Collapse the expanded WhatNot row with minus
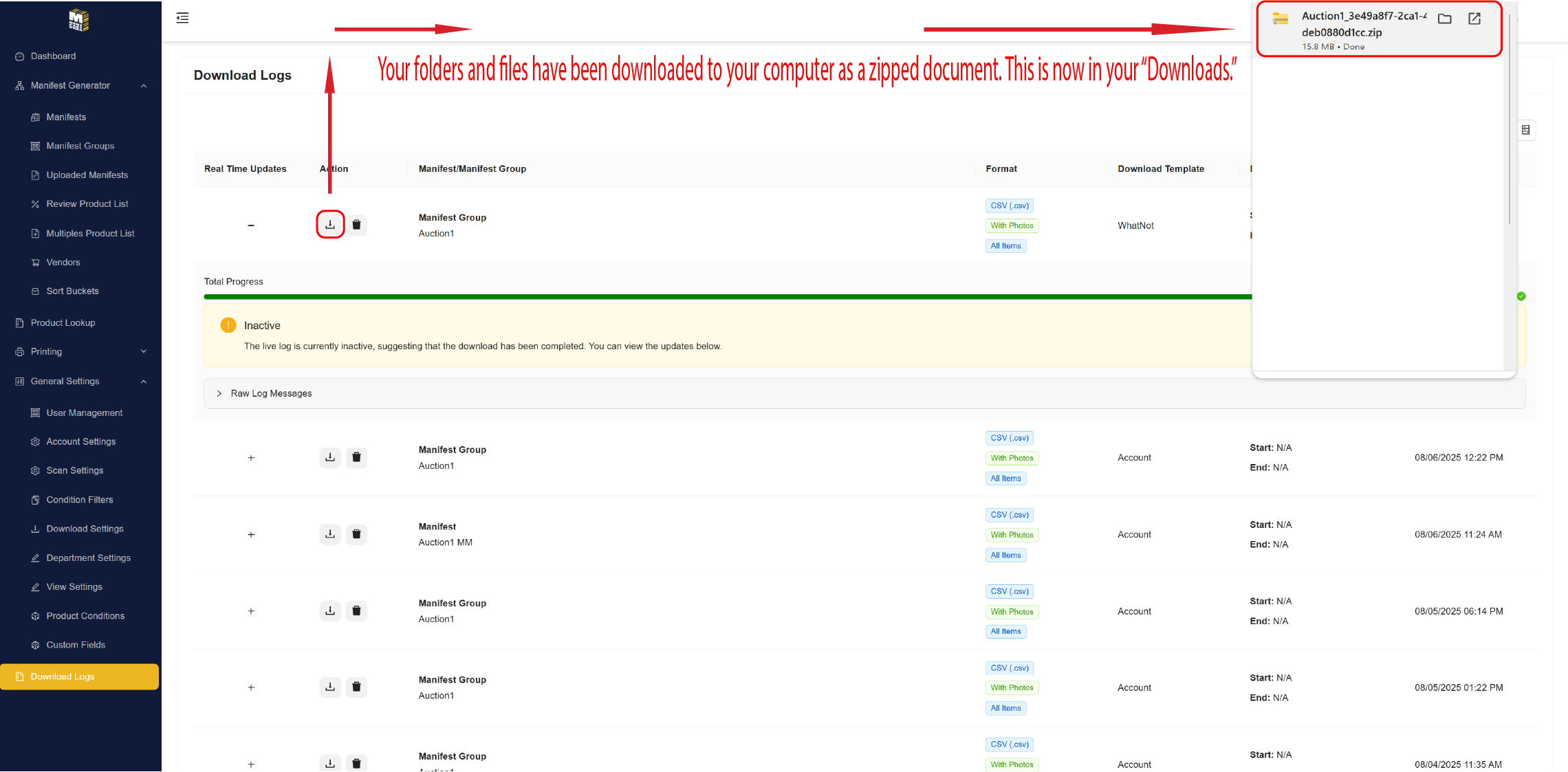 click(251, 225)
